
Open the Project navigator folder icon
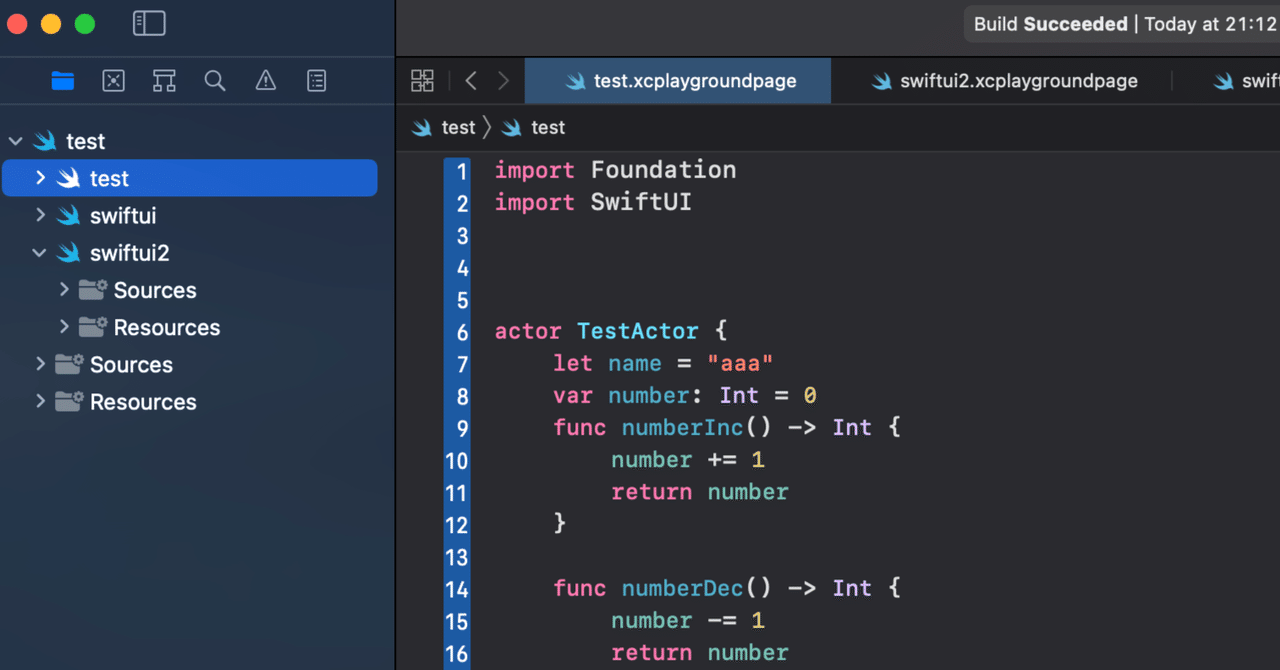click(62, 81)
